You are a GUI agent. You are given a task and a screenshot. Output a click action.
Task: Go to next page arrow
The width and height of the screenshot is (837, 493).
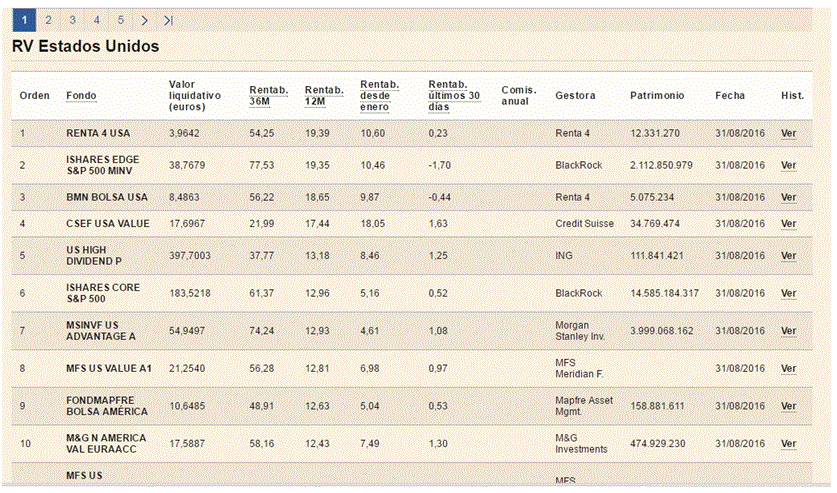144,20
